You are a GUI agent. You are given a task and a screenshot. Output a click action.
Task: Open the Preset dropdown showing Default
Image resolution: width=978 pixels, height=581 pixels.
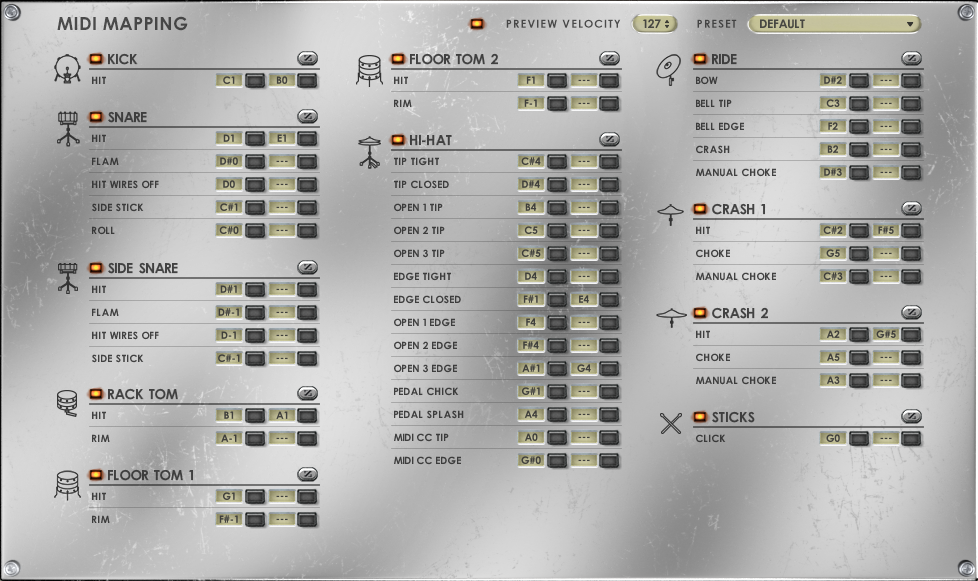[834, 24]
